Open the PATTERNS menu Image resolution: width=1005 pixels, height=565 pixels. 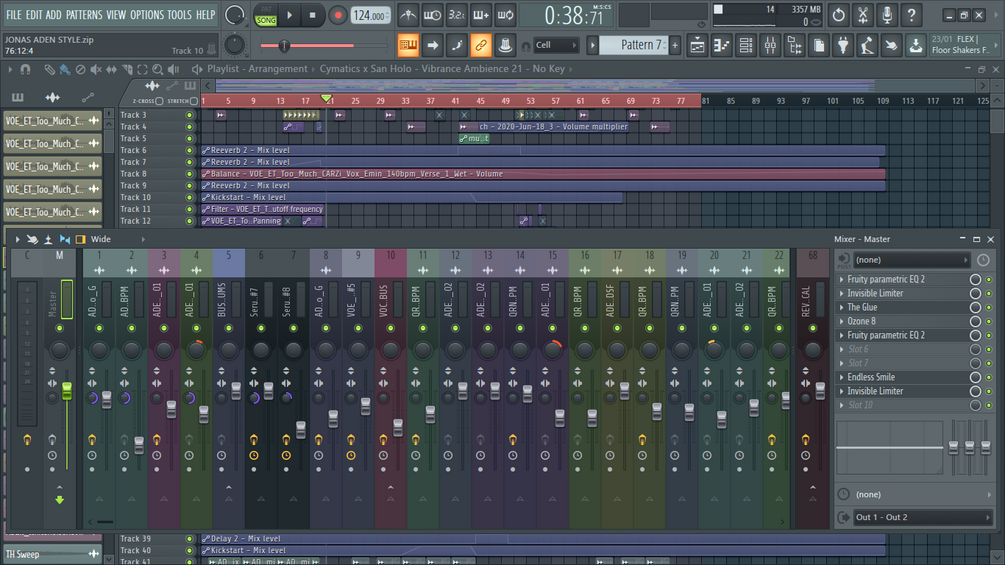pyautogui.click(x=84, y=15)
